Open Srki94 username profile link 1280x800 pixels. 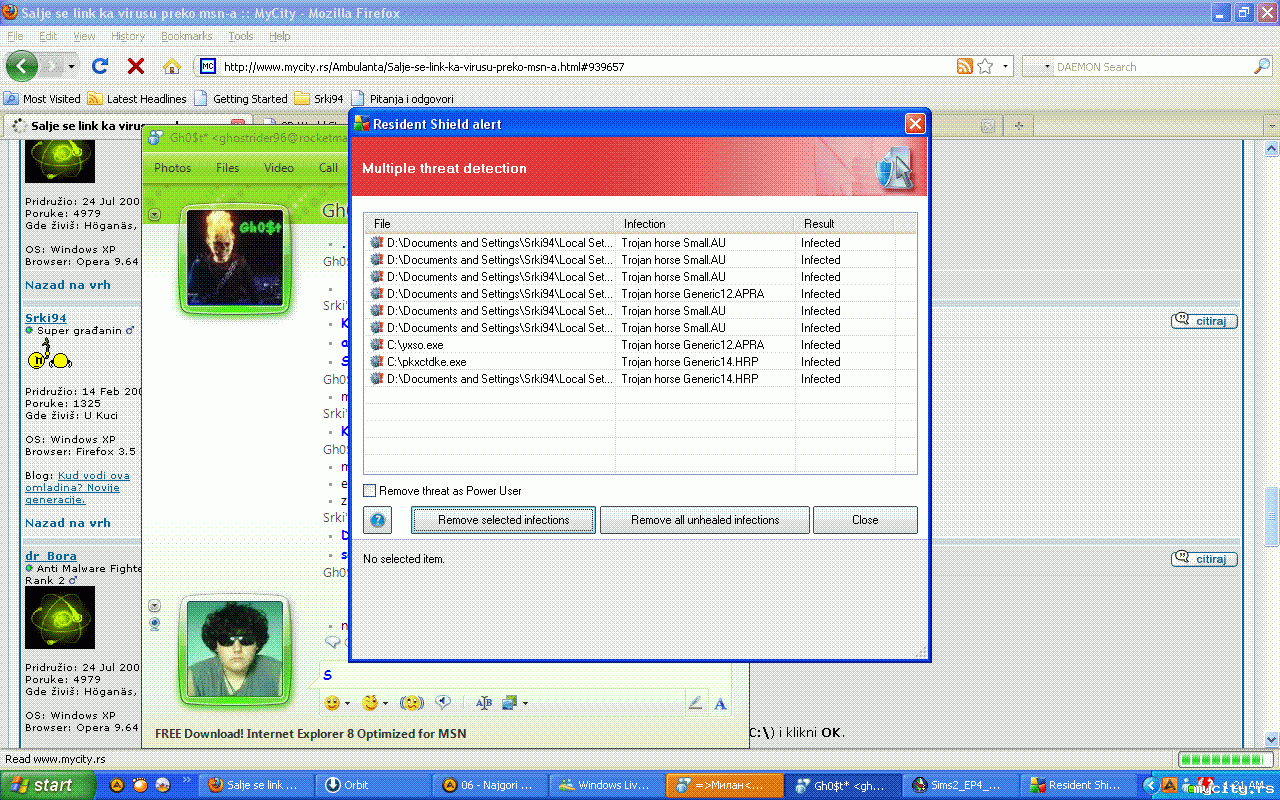coord(46,318)
